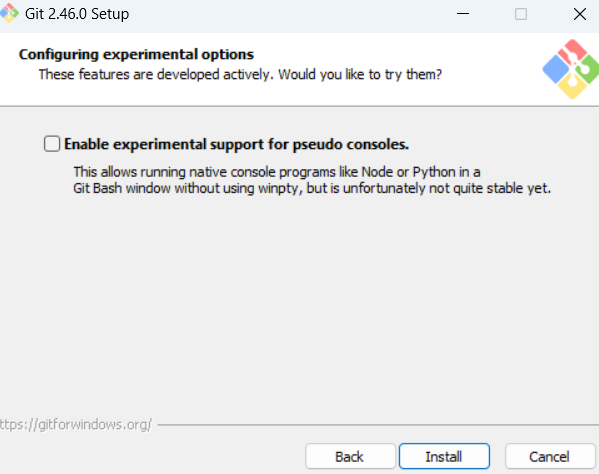Click the large Git logo in the header

(x=571, y=69)
